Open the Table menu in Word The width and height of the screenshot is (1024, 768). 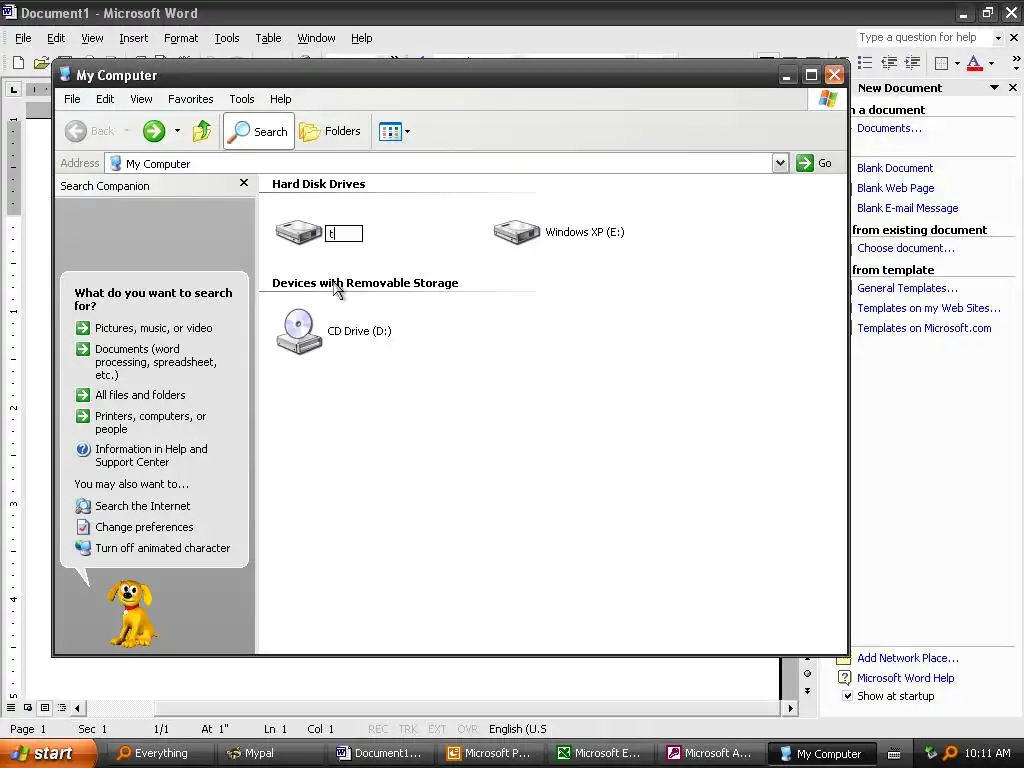(268, 39)
